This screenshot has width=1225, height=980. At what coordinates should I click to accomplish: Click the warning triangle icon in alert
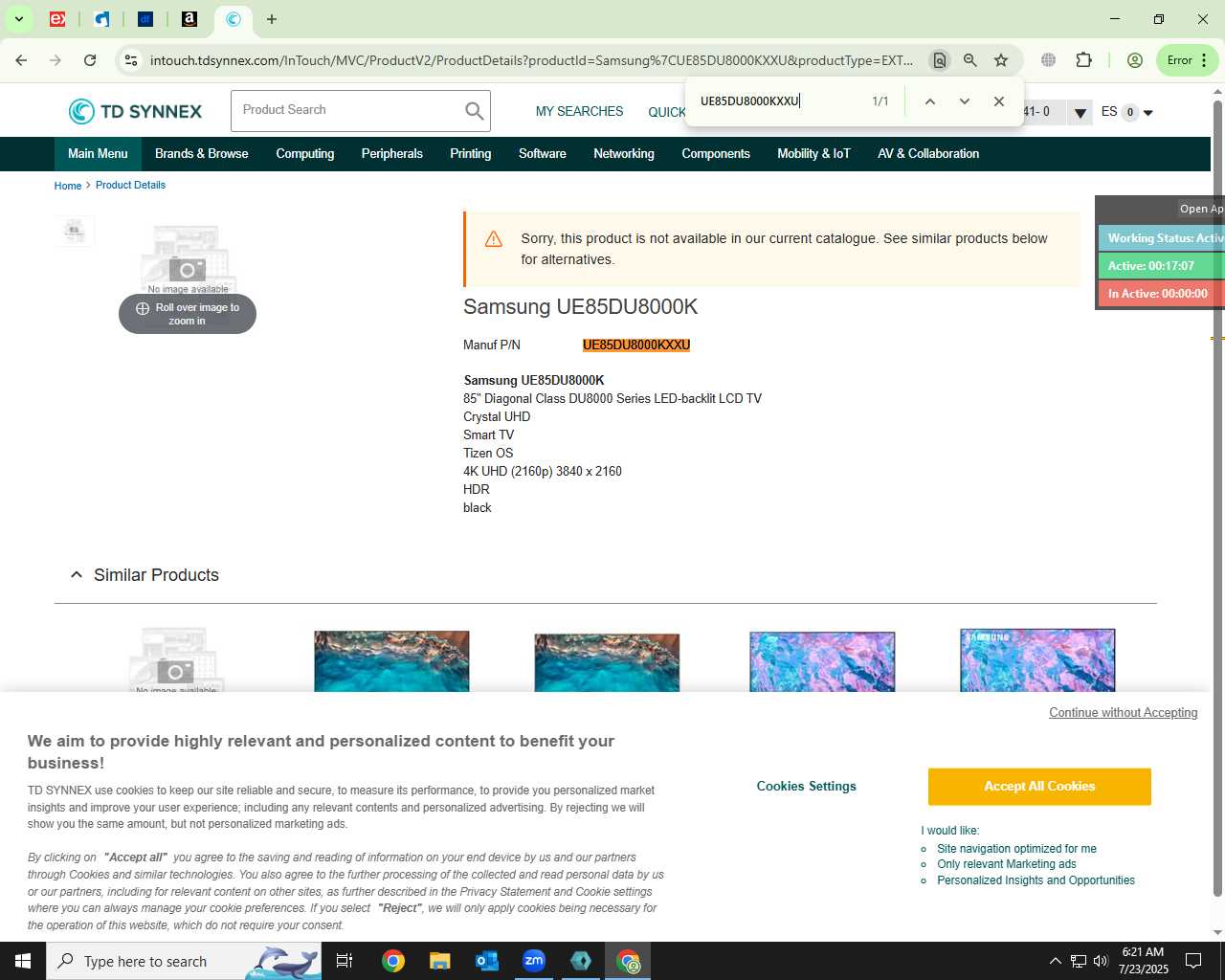click(x=494, y=239)
